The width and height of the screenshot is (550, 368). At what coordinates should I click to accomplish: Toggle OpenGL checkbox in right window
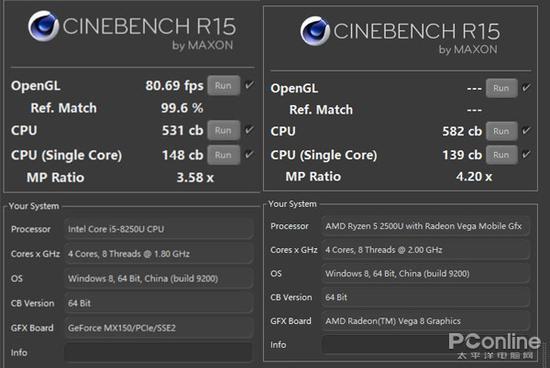(526, 87)
